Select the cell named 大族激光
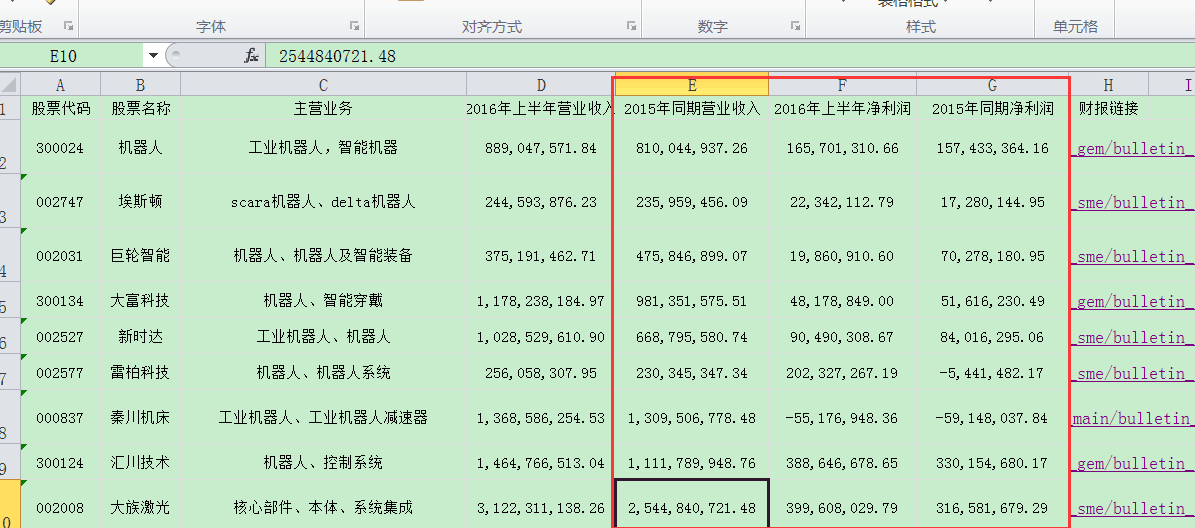 click(x=140, y=507)
